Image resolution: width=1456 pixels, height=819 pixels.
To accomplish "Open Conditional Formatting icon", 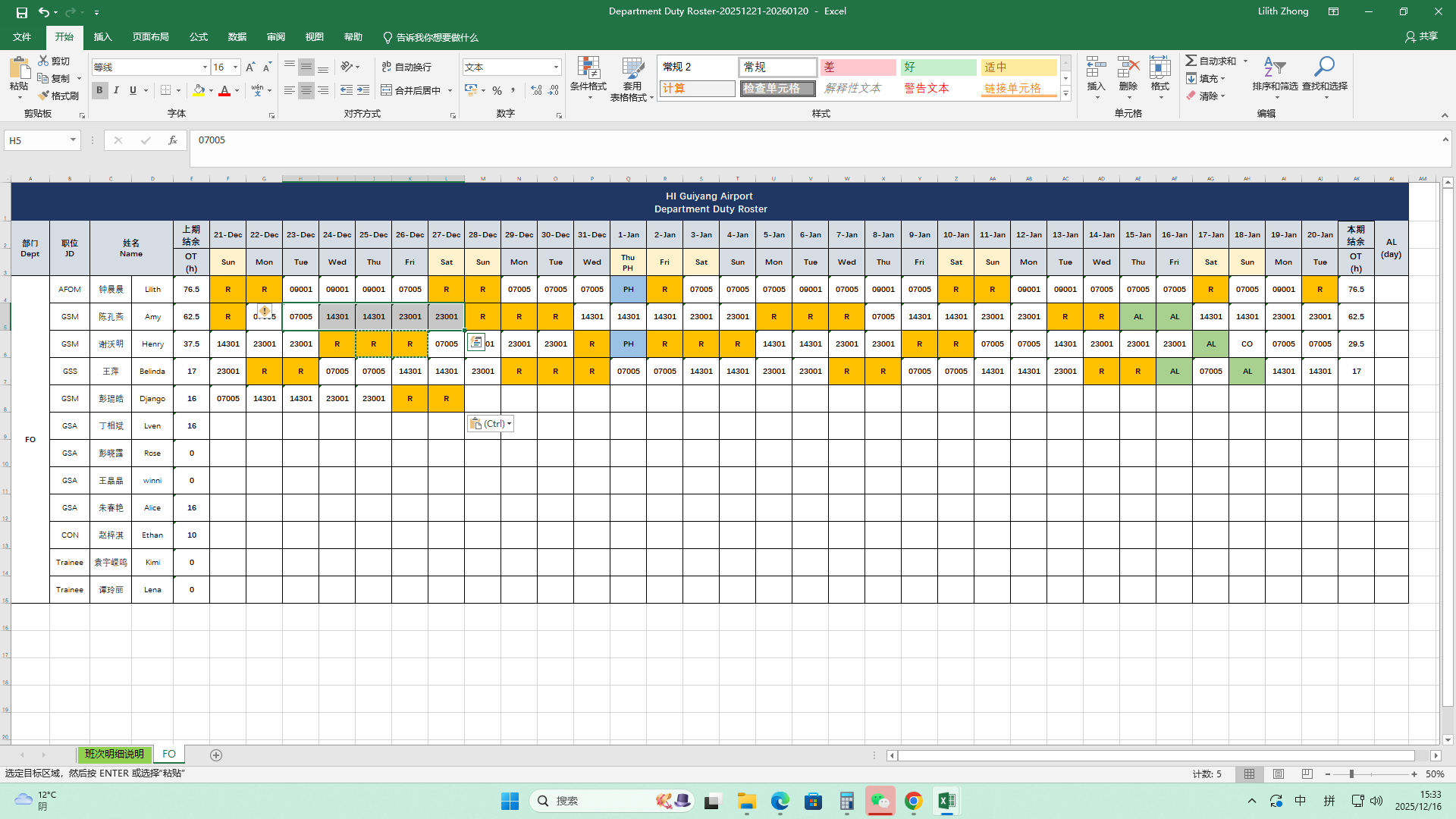I will click(x=588, y=68).
